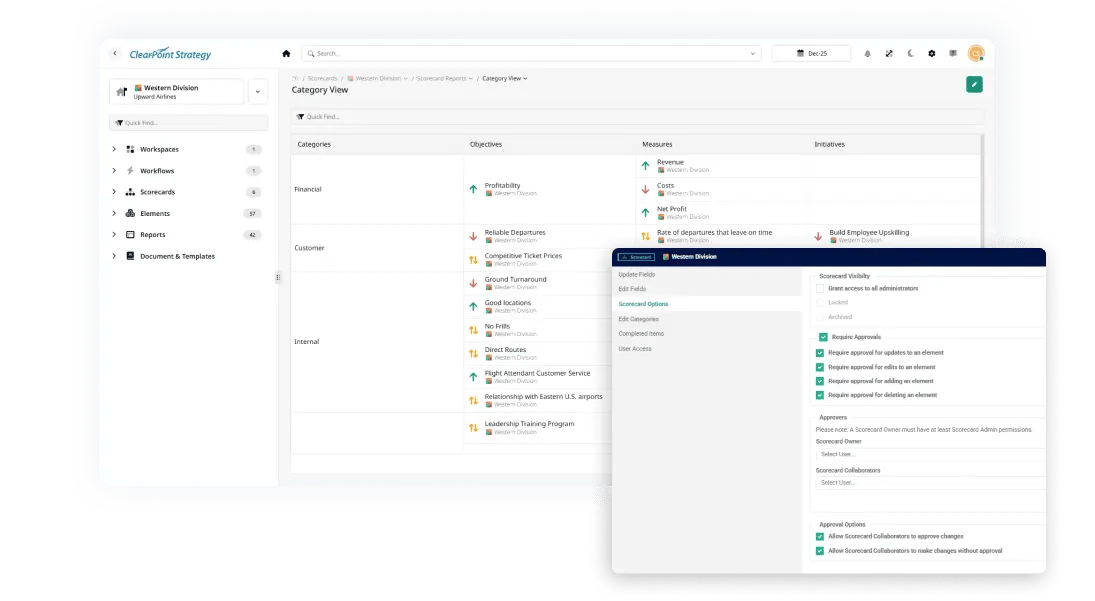Click the Scorecards sidebar icon
1095x601 pixels.
[x=130, y=192]
